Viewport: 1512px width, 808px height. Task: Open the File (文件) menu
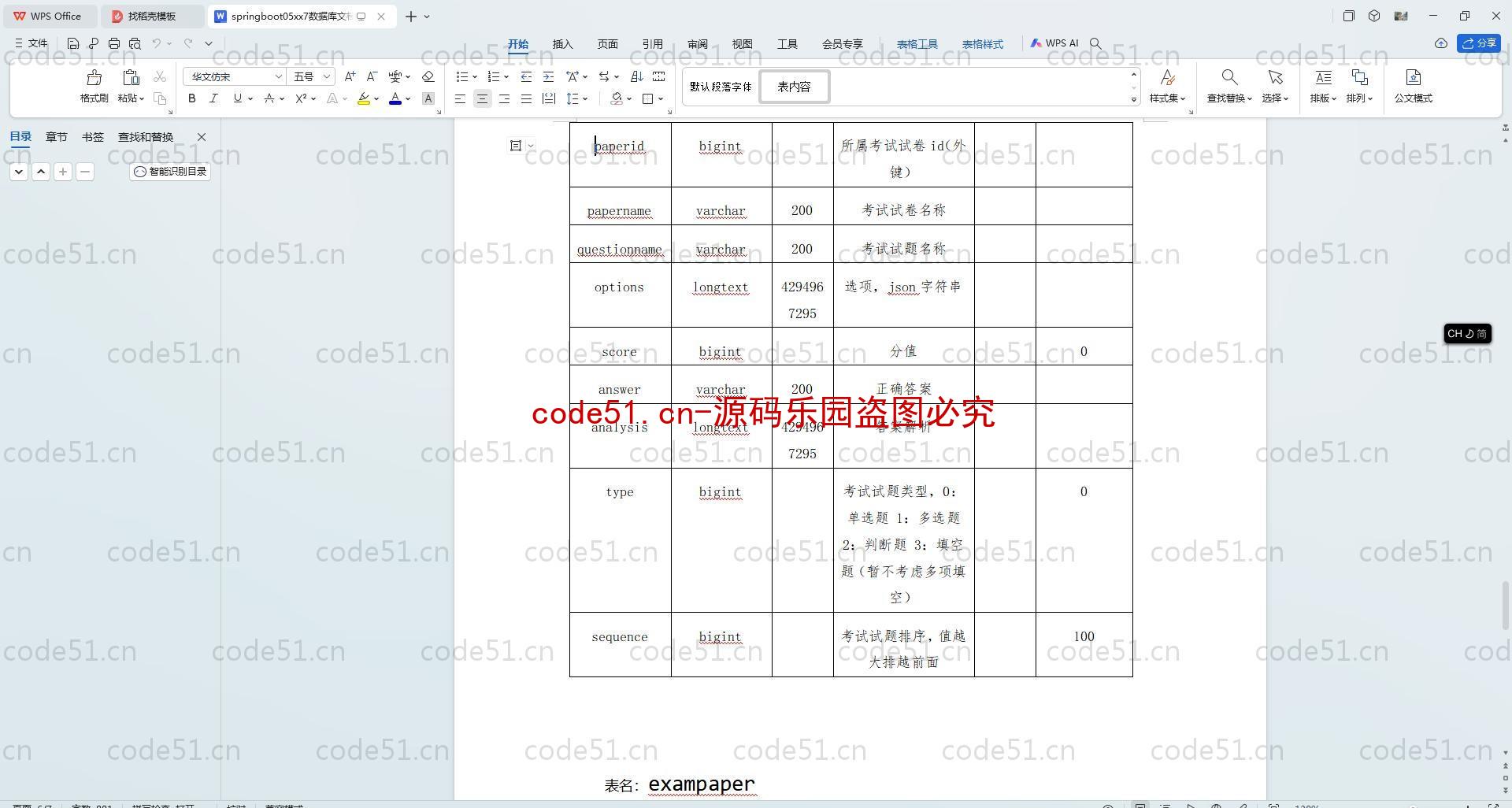click(x=31, y=43)
